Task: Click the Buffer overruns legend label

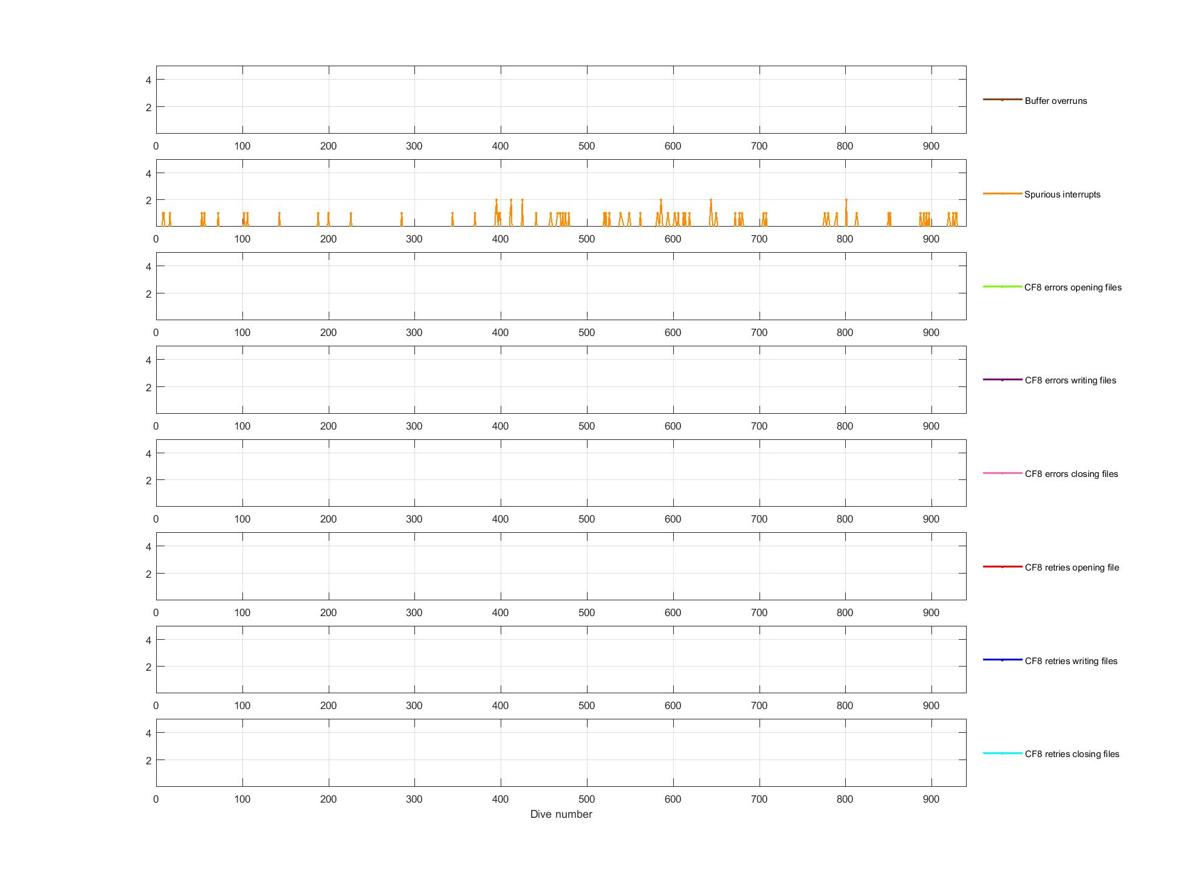Action: point(1055,101)
